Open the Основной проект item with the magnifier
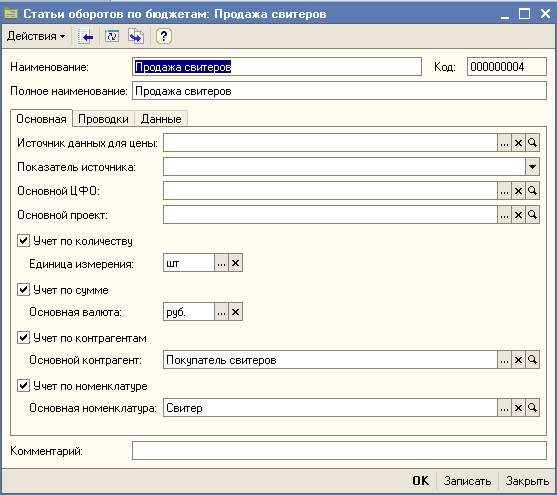 [x=532, y=215]
